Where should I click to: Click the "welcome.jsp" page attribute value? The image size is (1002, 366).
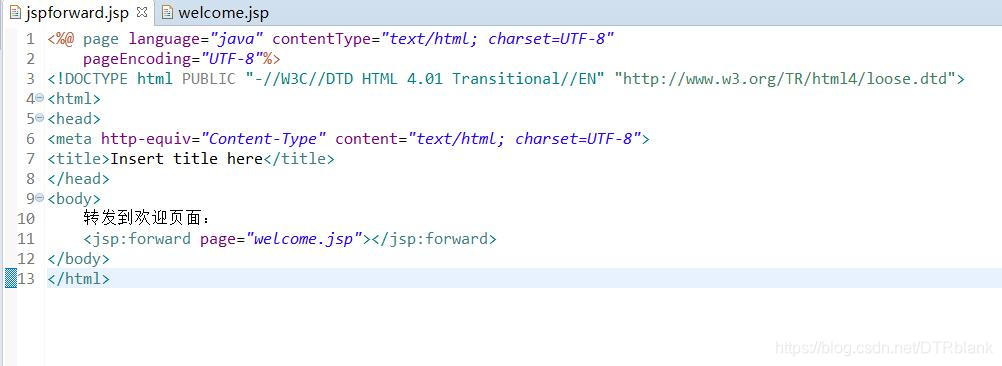[x=304, y=239]
